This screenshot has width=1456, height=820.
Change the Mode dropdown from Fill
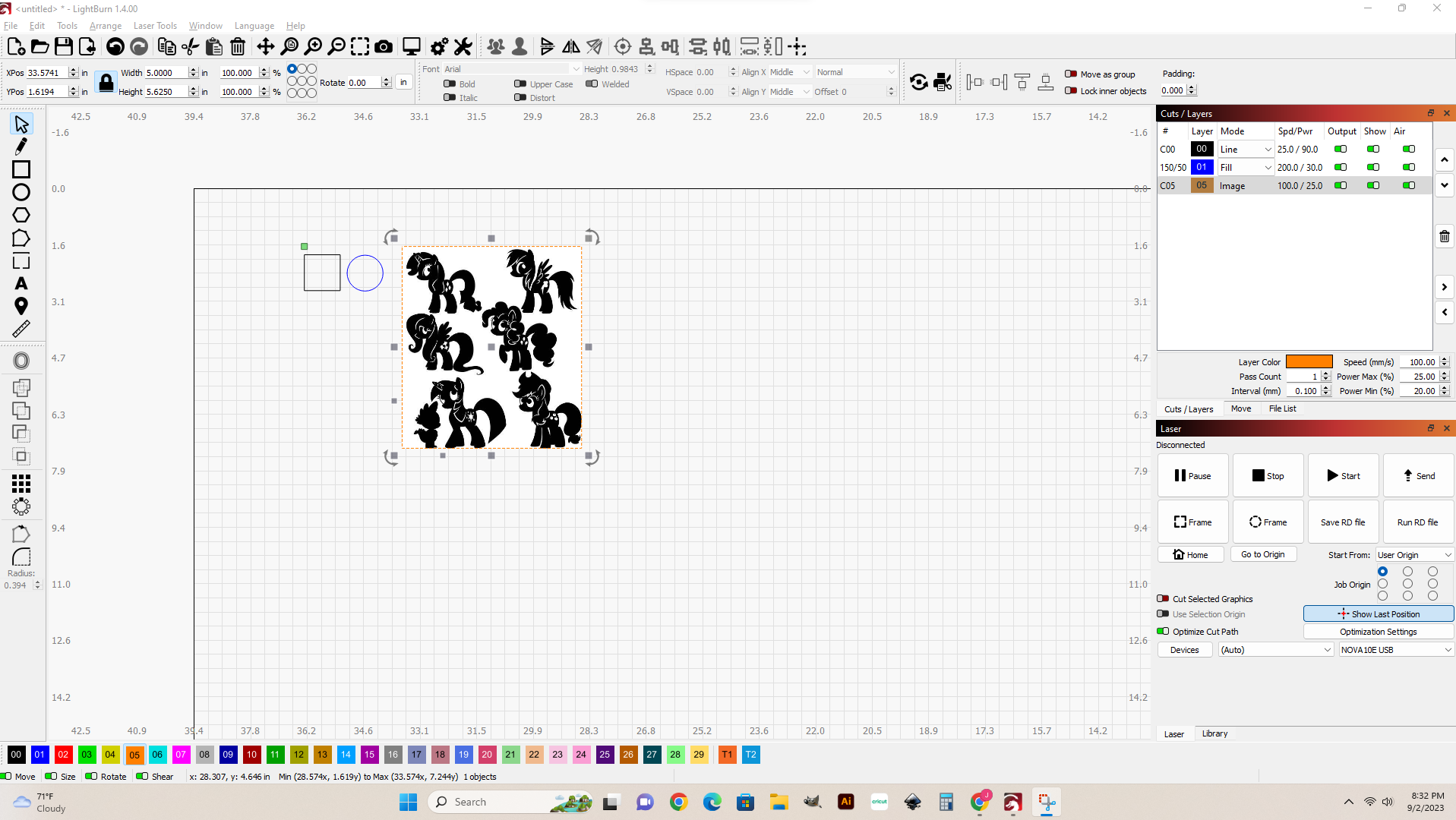pos(1245,167)
